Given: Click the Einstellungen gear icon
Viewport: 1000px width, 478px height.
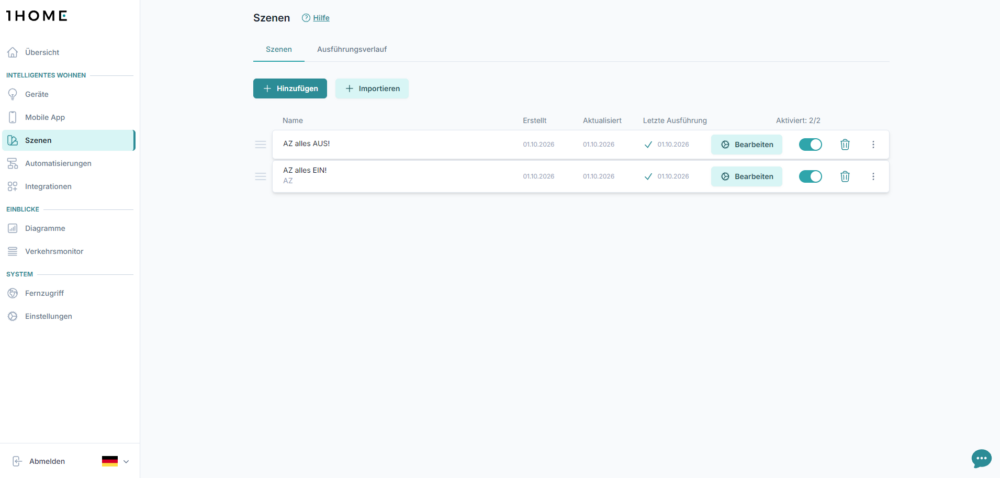Looking at the screenshot, I should point(12,316).
